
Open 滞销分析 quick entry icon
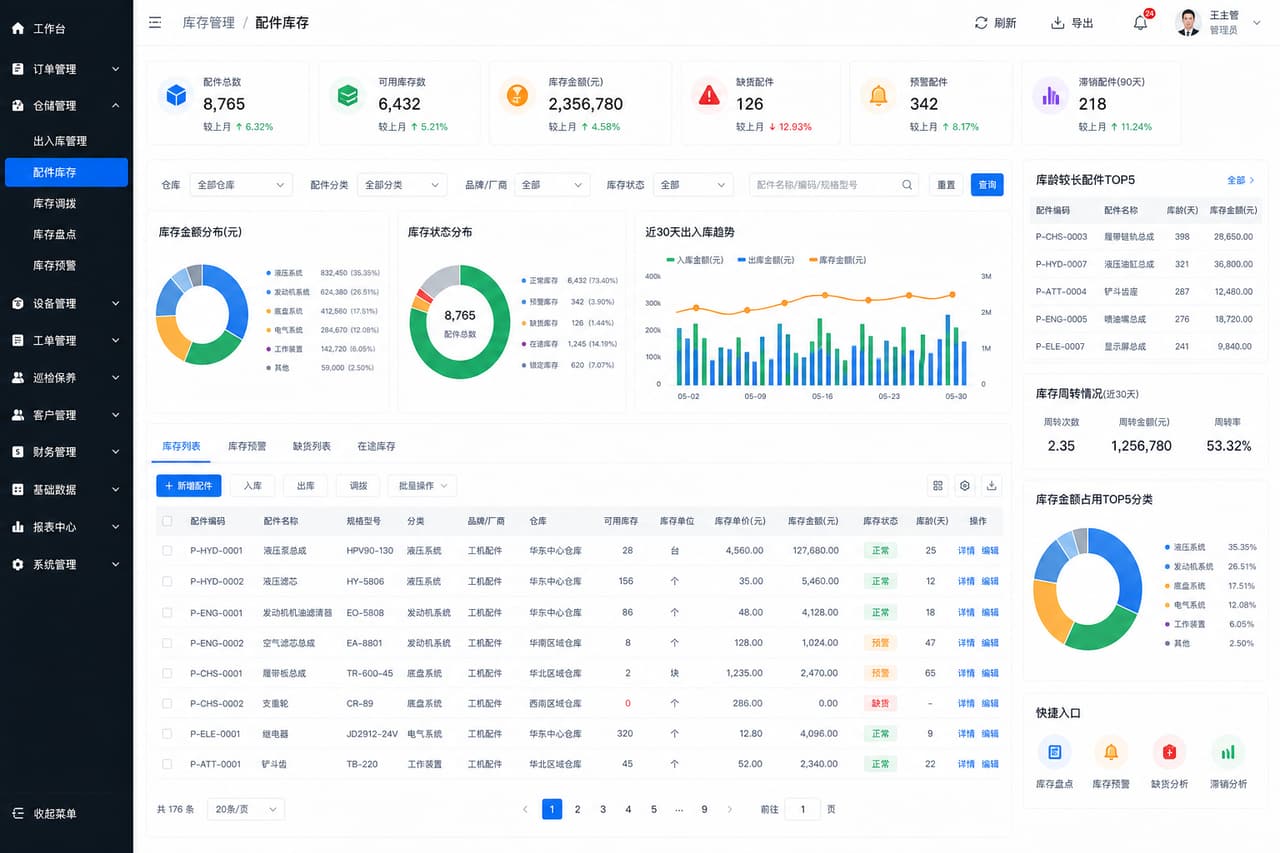1228,752
